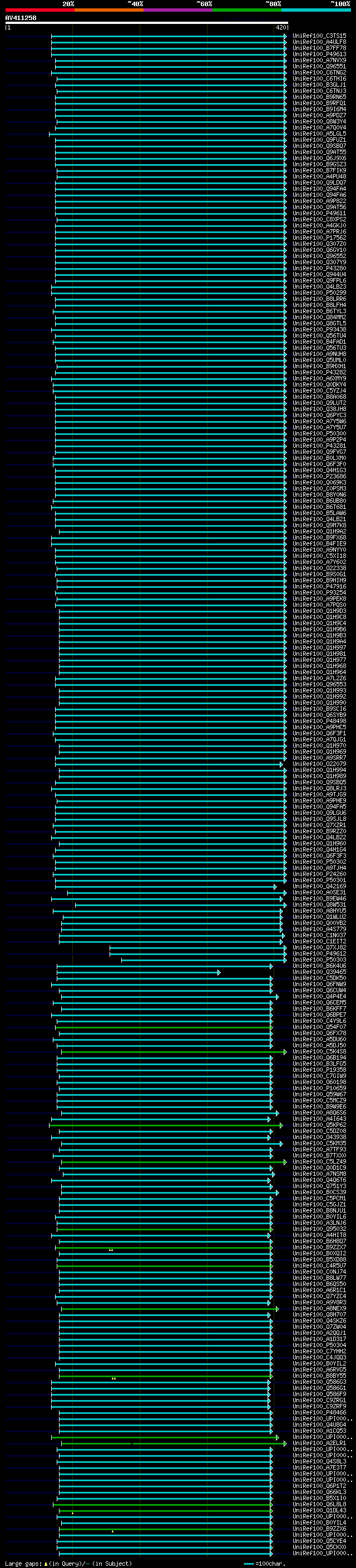Select hit label UniRef100_P48498
The height and width of the screenshot is (1568, 356).
pyautogui.click(x=319, y=721)
